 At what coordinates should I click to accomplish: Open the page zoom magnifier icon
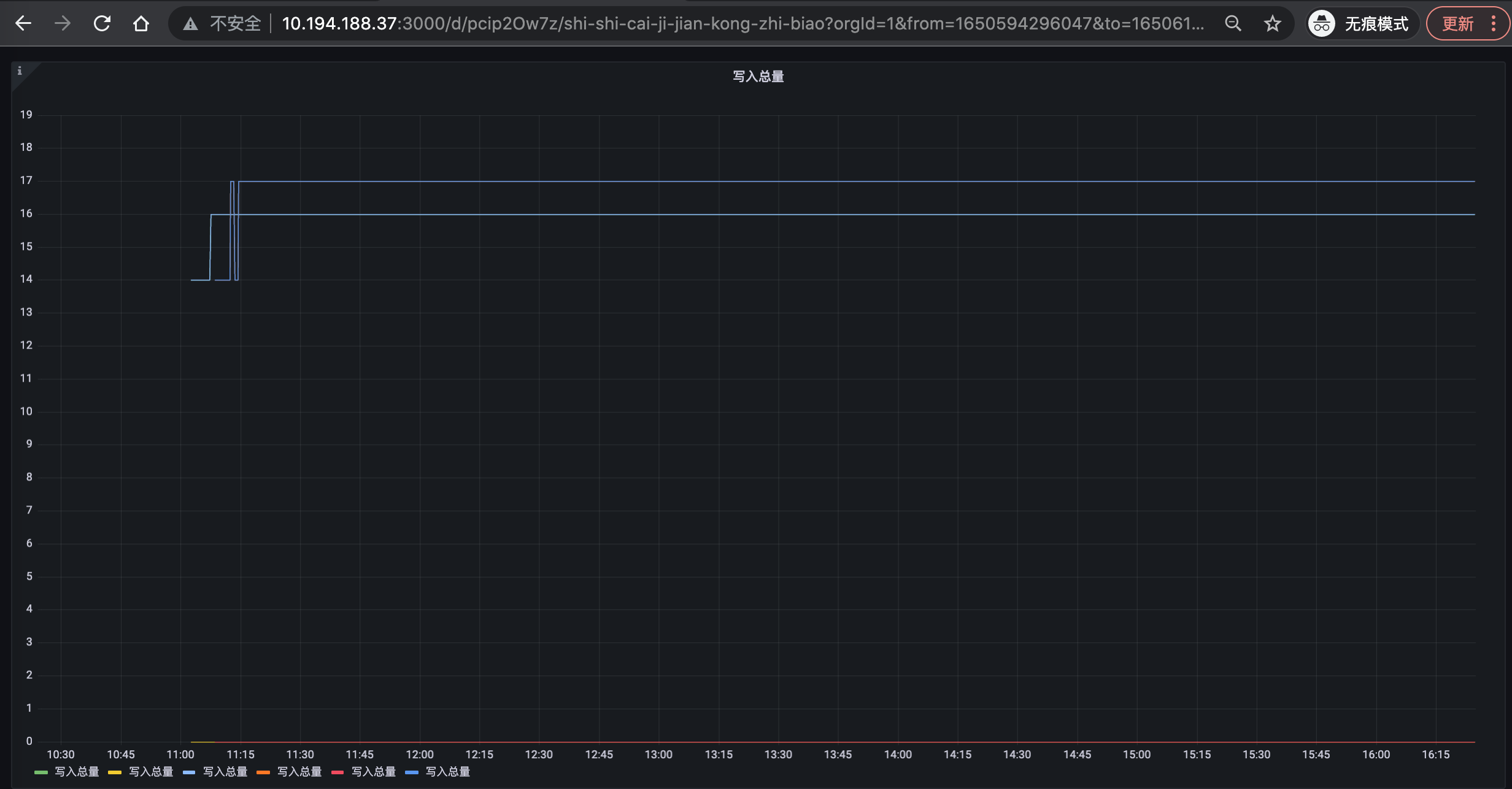tap(1233, 24)
